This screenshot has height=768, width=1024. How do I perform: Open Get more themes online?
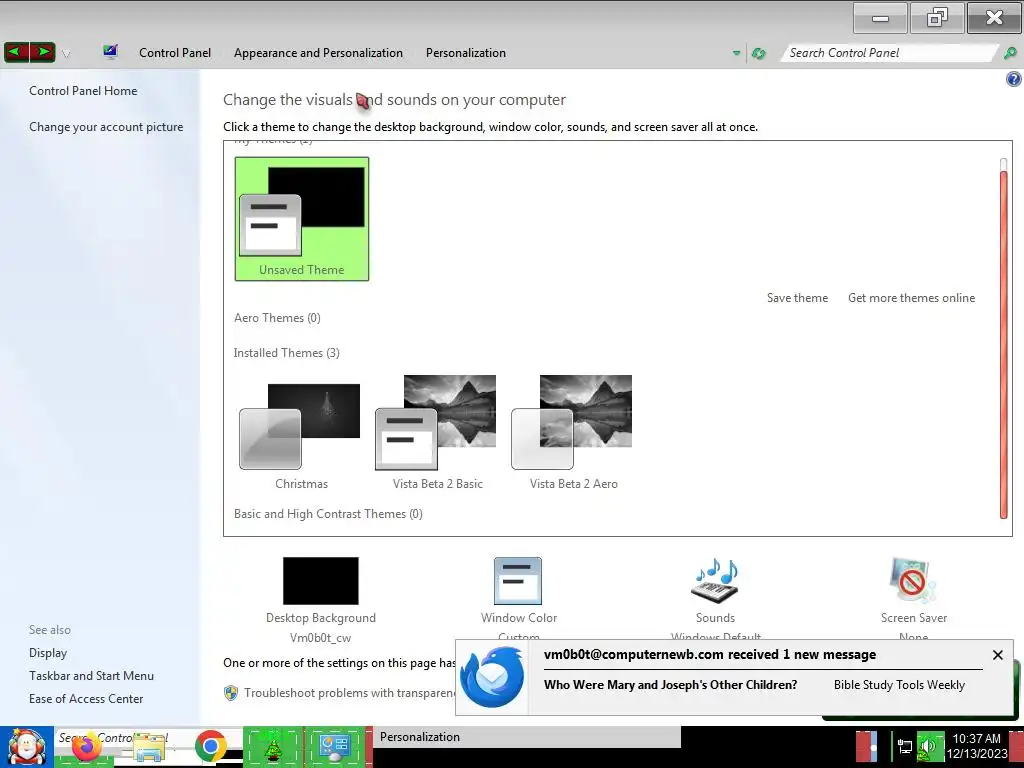point(911,298)
